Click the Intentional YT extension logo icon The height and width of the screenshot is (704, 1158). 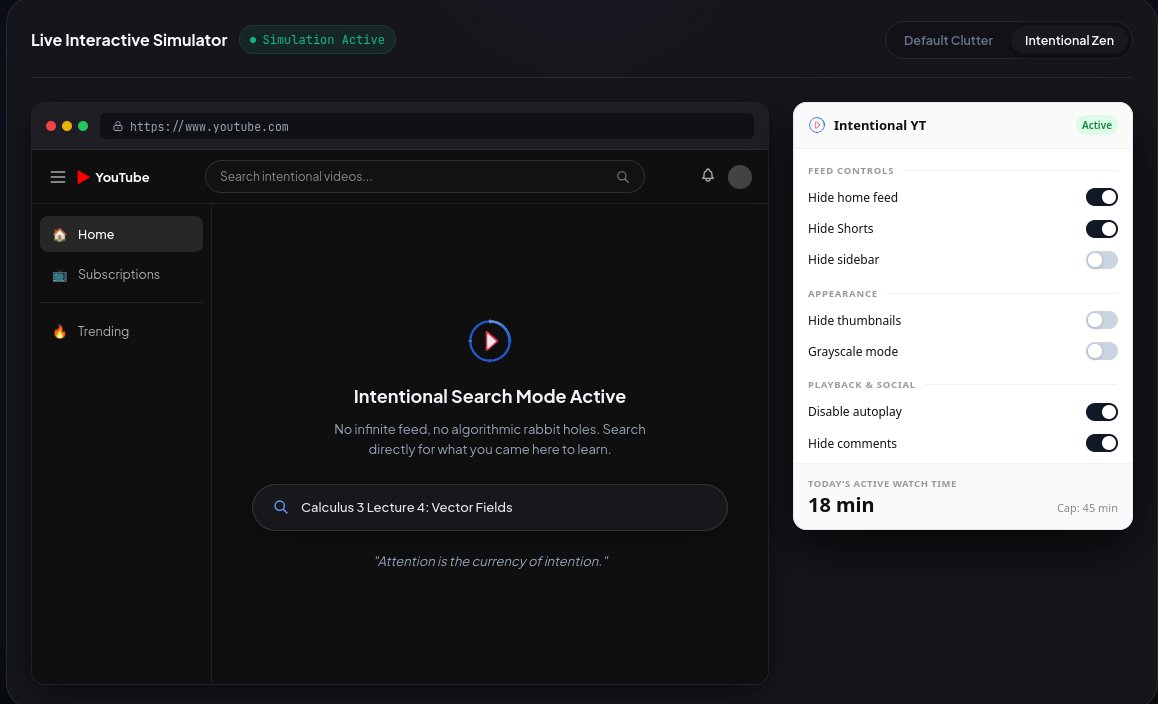tap(817, 125)
